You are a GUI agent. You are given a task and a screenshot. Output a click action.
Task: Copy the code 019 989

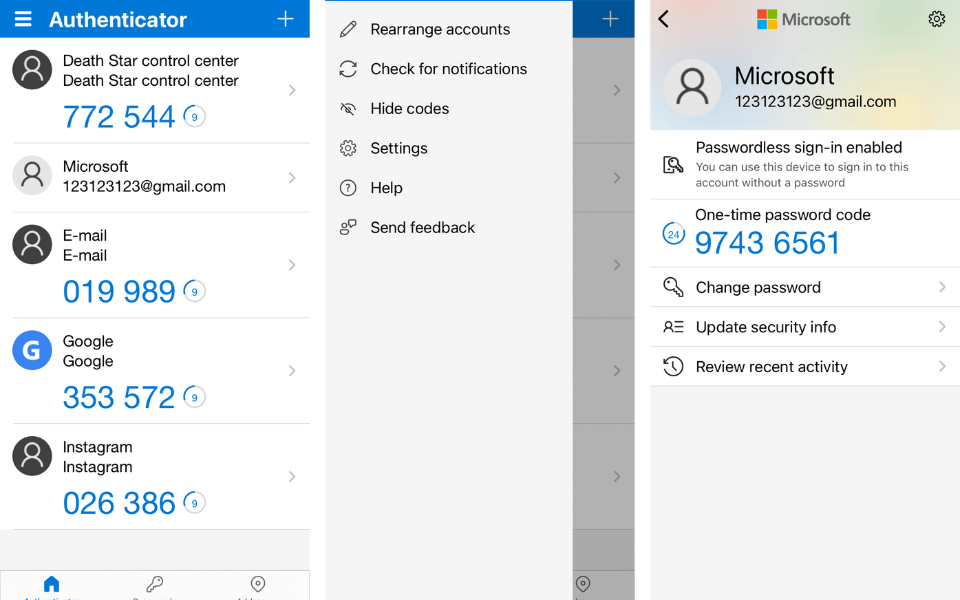[119, 291]
